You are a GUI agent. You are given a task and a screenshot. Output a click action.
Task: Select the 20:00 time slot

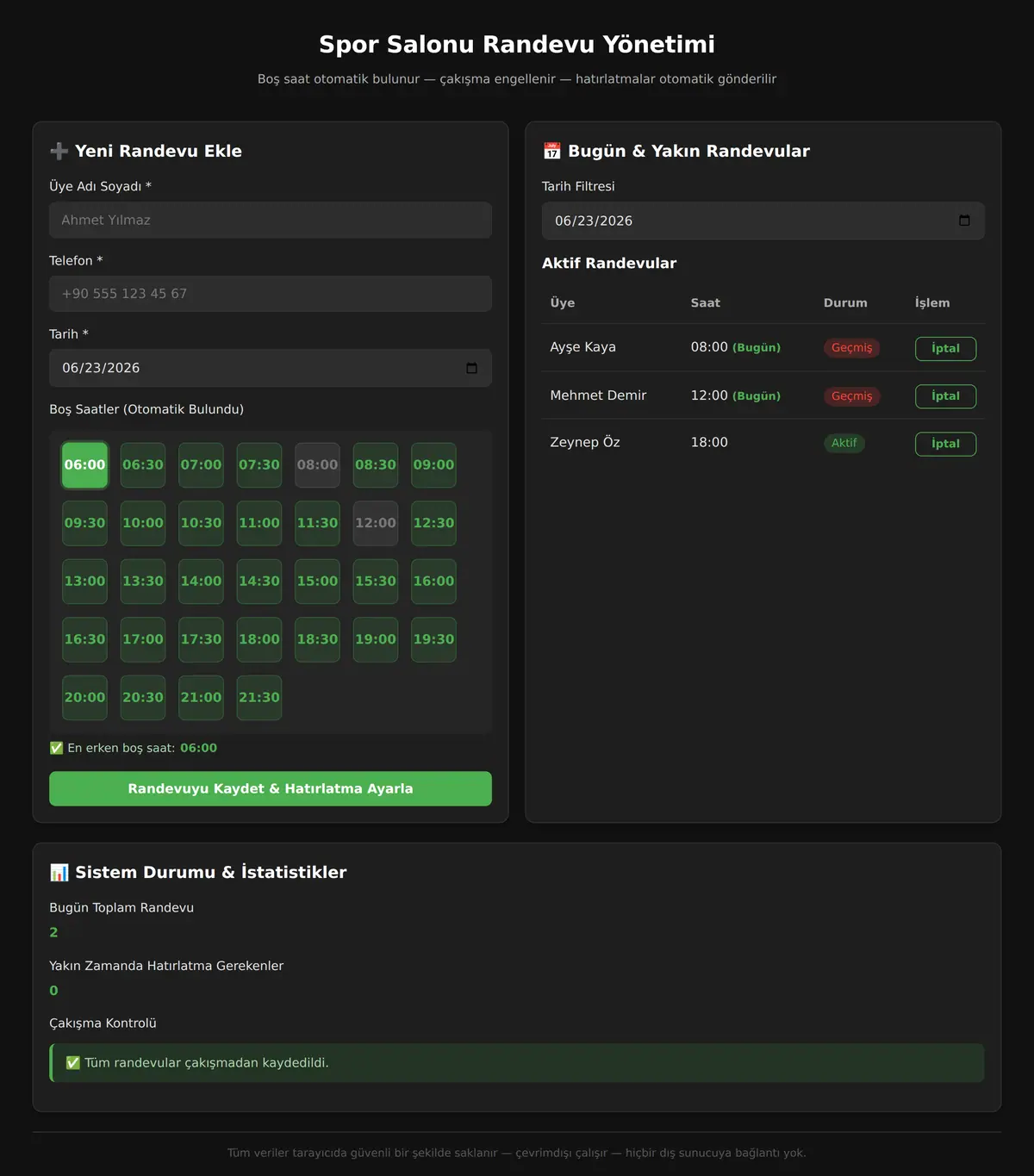click(x=84, y=698)
